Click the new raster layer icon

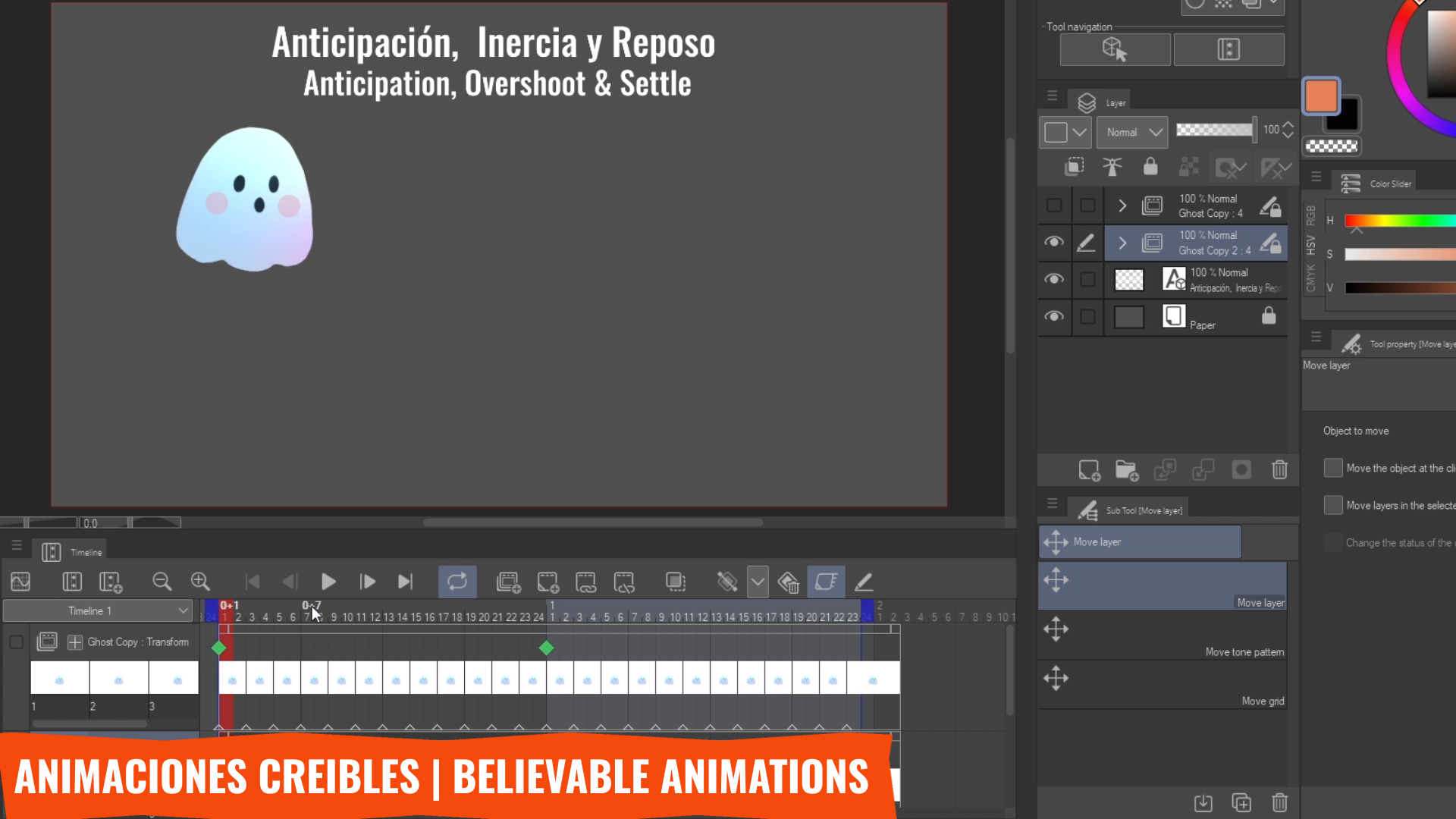coord(1089,470)
